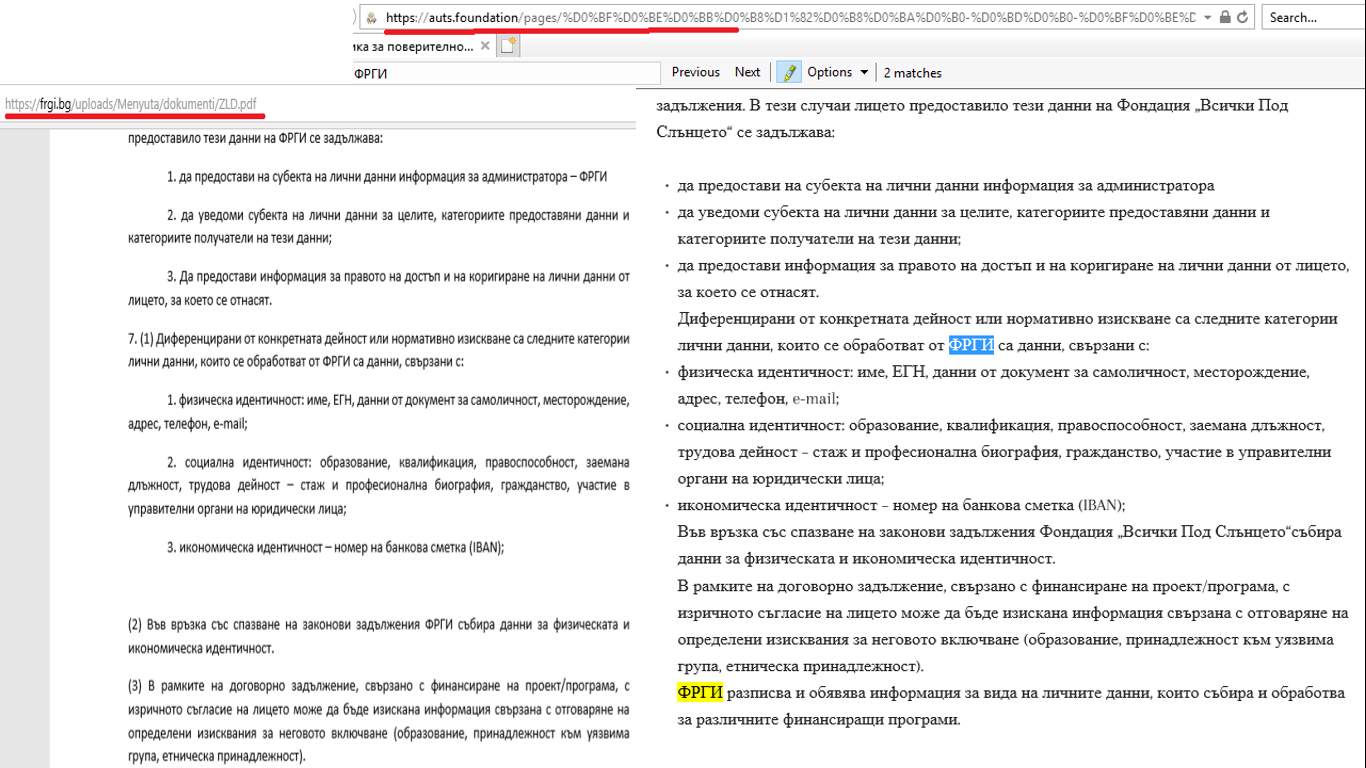Click the Search box beside address bar
This screenshot has width=1366, height=768.
(1313, 17)
